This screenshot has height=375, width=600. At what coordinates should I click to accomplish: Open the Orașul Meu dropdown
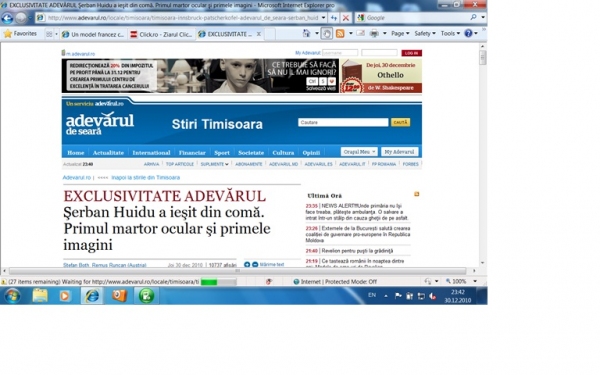pyautogui.click(x=359, y=152)
